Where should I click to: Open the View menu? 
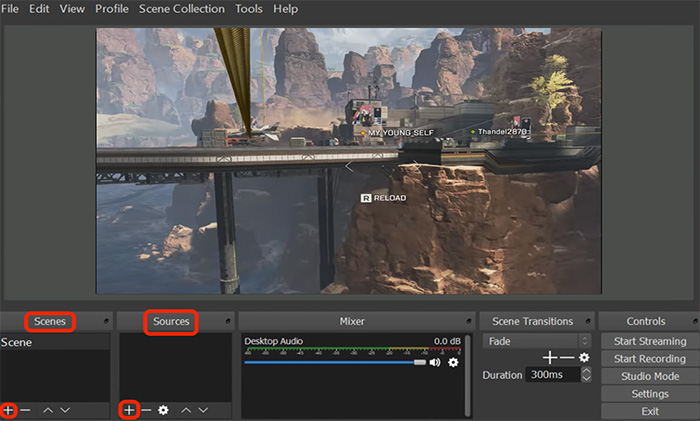pyautogui.click(x=72, y=8)
